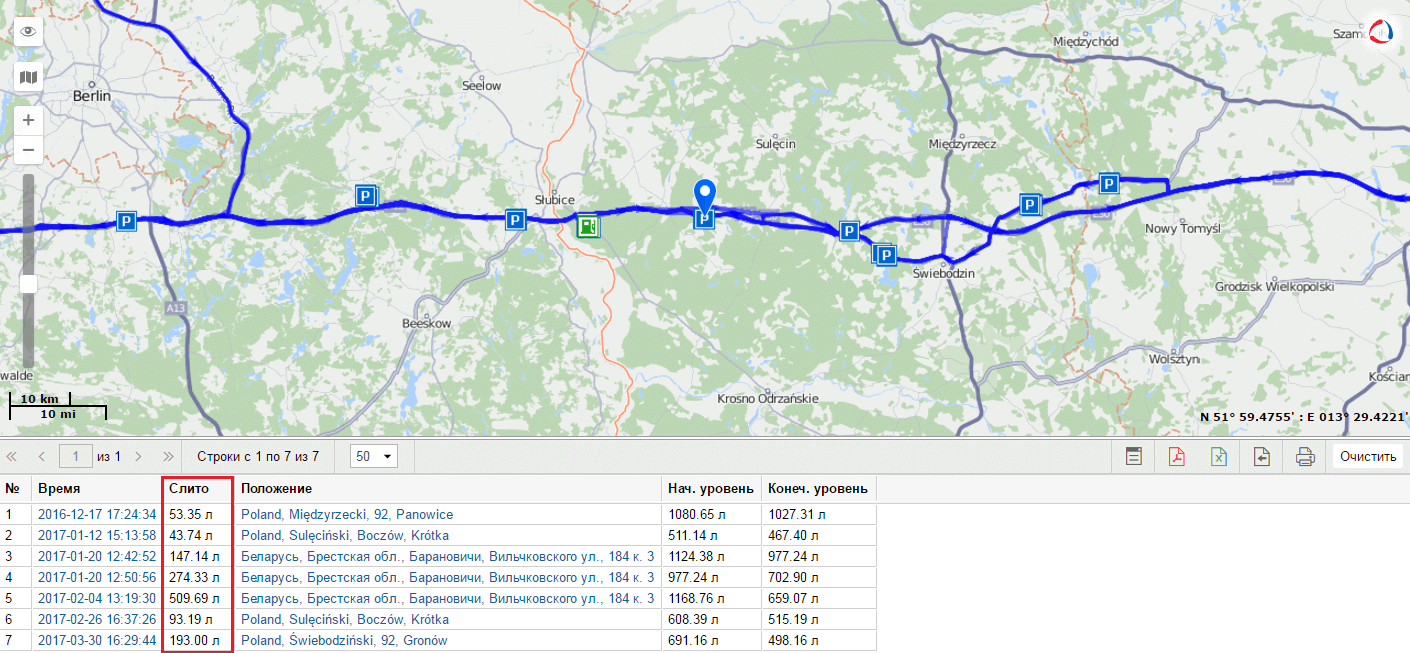Click the report window view icon

(x=1134, y=457)
